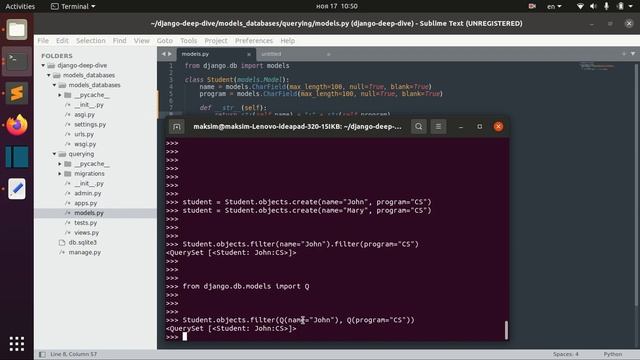The image size is (640, 360).
Task: Open manage.py in the sidebar
Action: tap(84, 252)
